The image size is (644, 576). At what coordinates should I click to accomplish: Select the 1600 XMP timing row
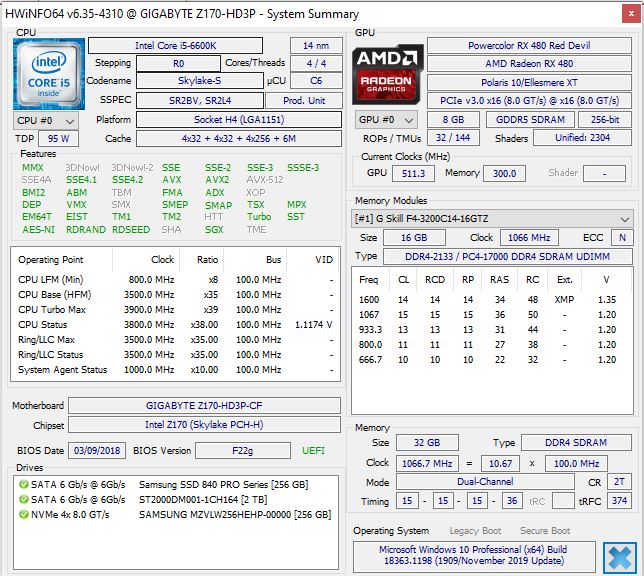point(492,300)
